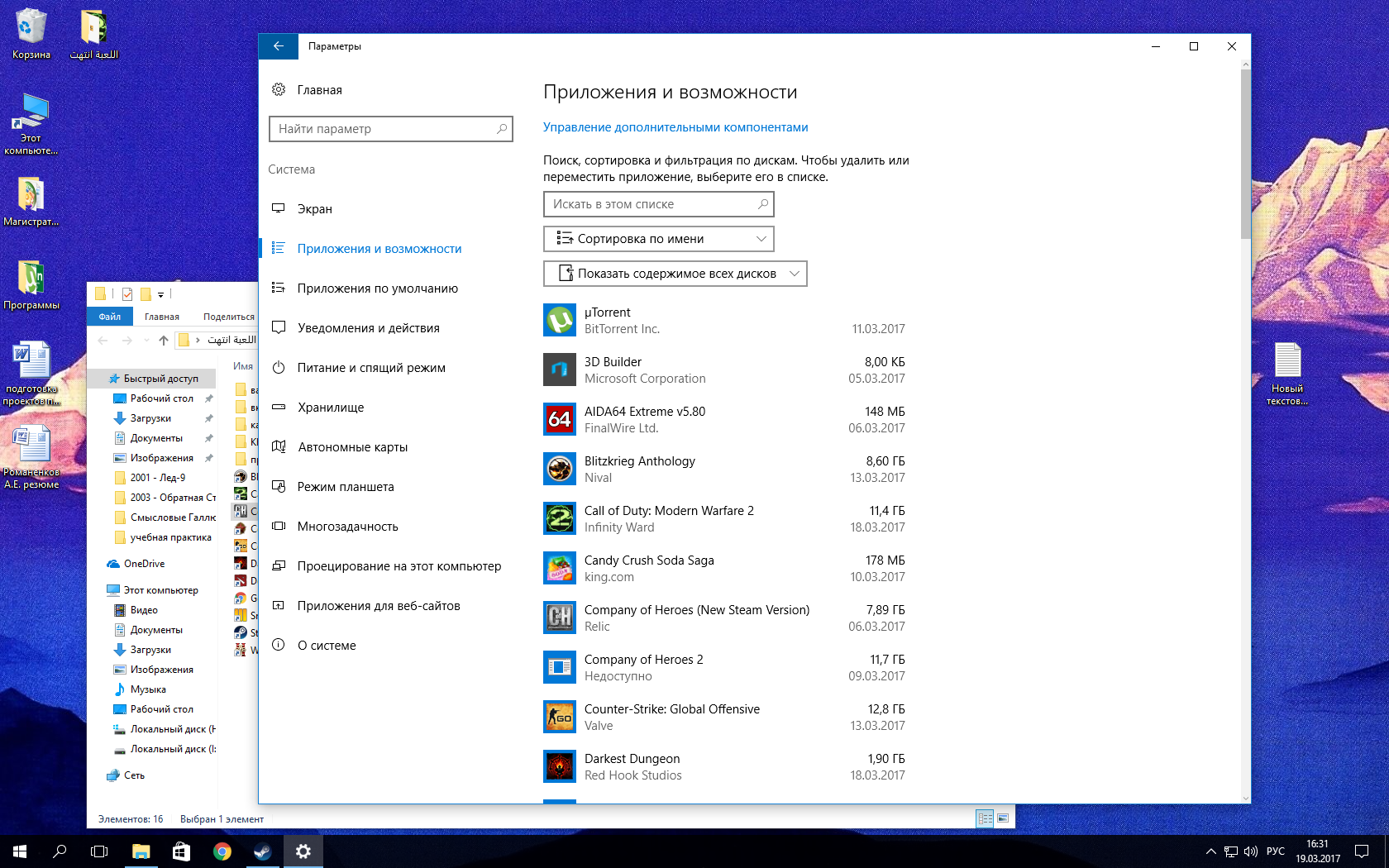
Task: Click the back arrow in Settings window
Action: tap(279, 46)
